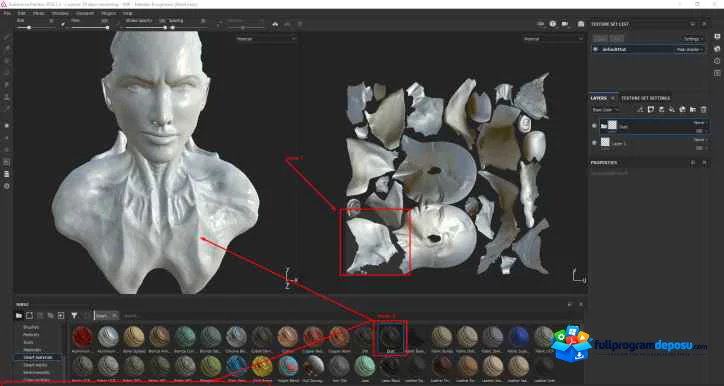Image resolution: width=724 pixels, height=386 pixels.
Task: Select Smart materials shelf category
Action: [x=38, y=357]
